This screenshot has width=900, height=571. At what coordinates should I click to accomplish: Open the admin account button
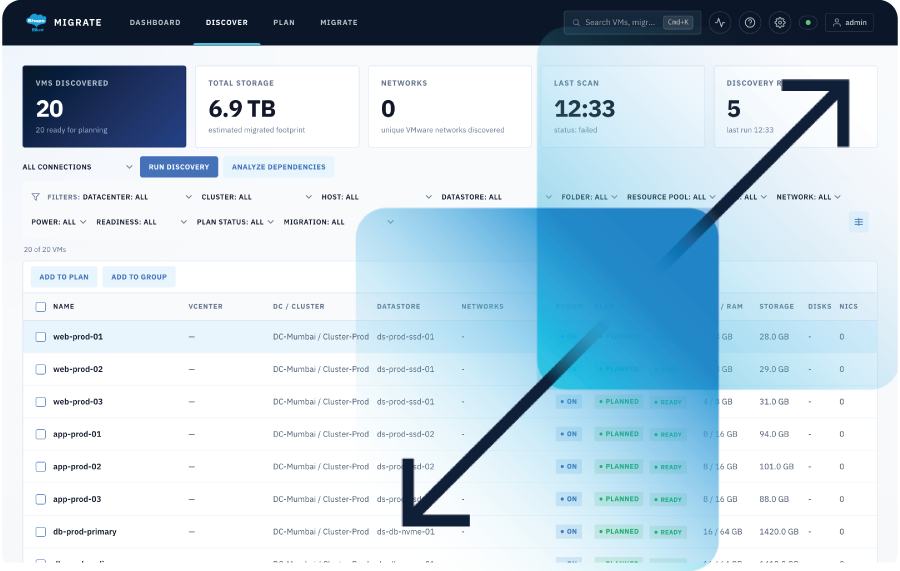coord(849,22)
